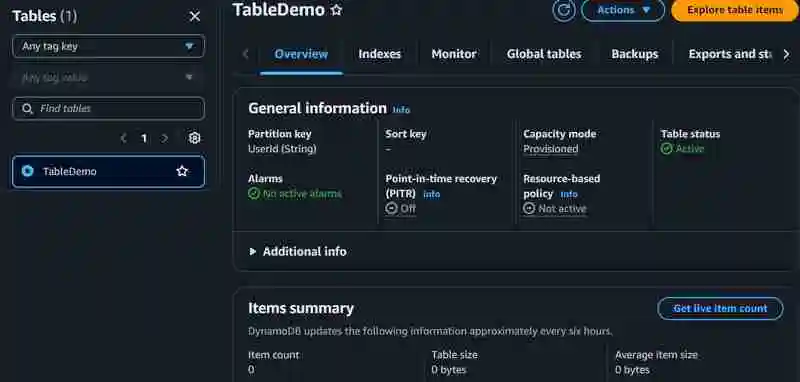Go to next page of tables list

(x=164, y=138)
